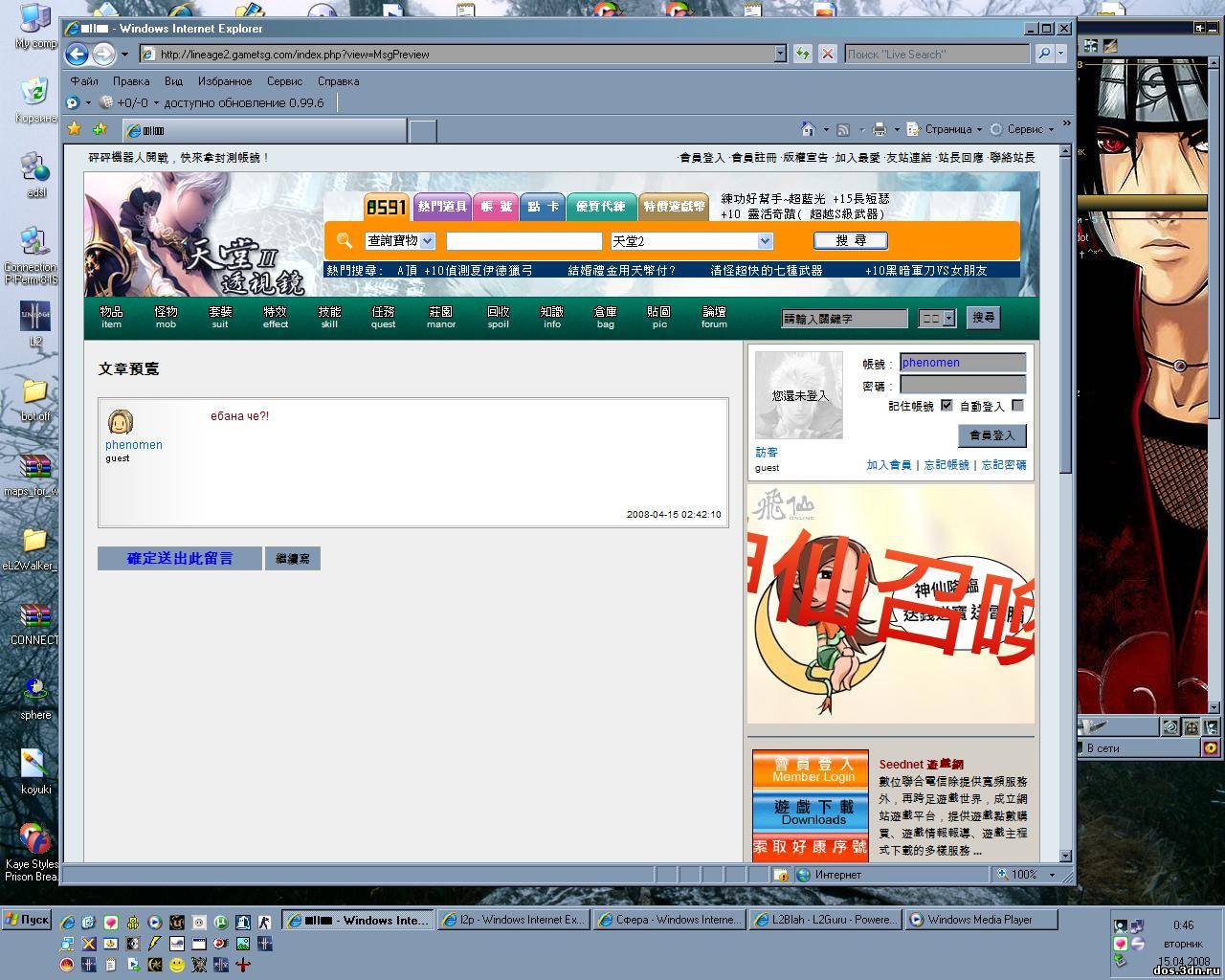The width and height of the screenshot is (1225, 980).
Task: Click the yellow Favorites star icon
Action: (75, 129)
